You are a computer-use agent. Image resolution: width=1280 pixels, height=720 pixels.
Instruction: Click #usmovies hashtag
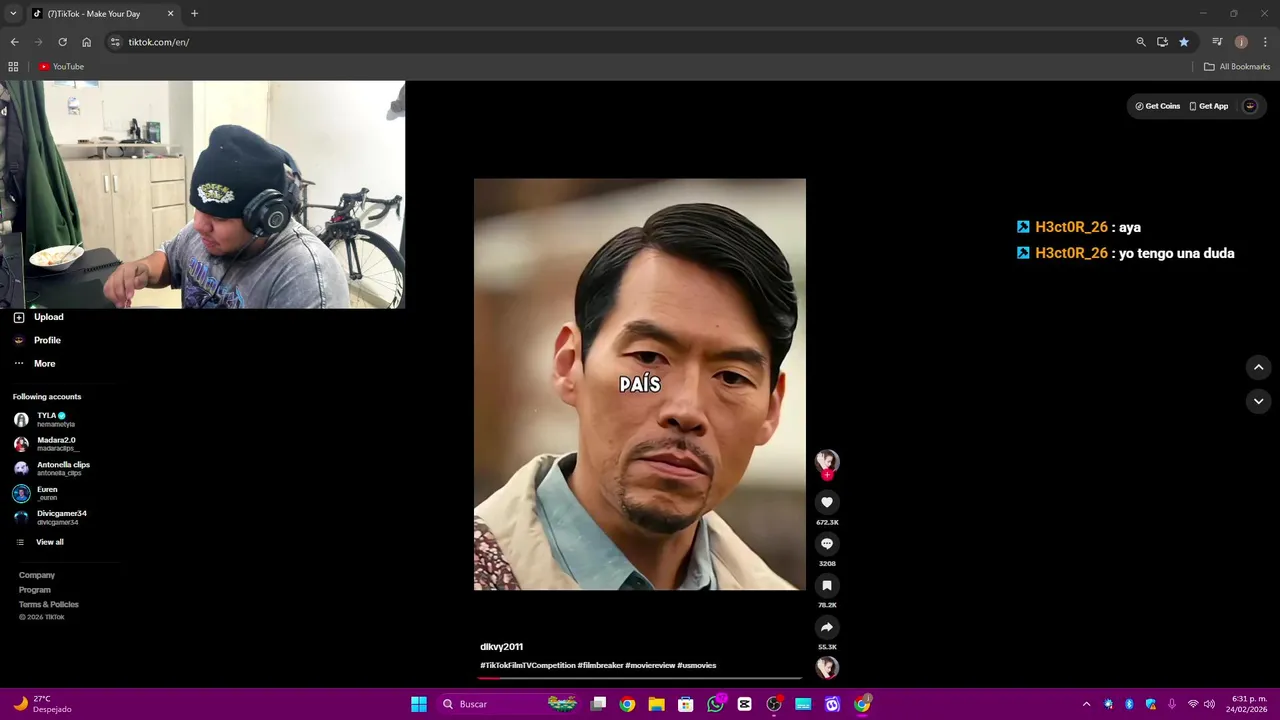click(x=697, y=665)
